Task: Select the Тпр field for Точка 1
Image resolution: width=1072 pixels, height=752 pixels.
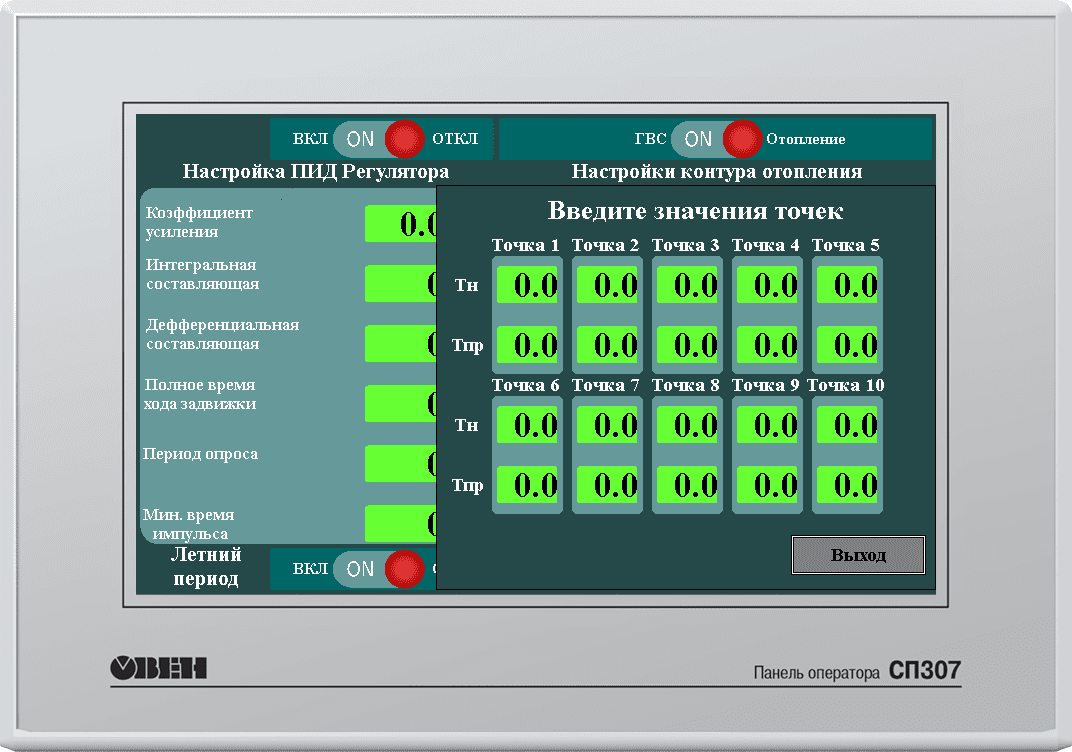Action: (x=527, y=345)
